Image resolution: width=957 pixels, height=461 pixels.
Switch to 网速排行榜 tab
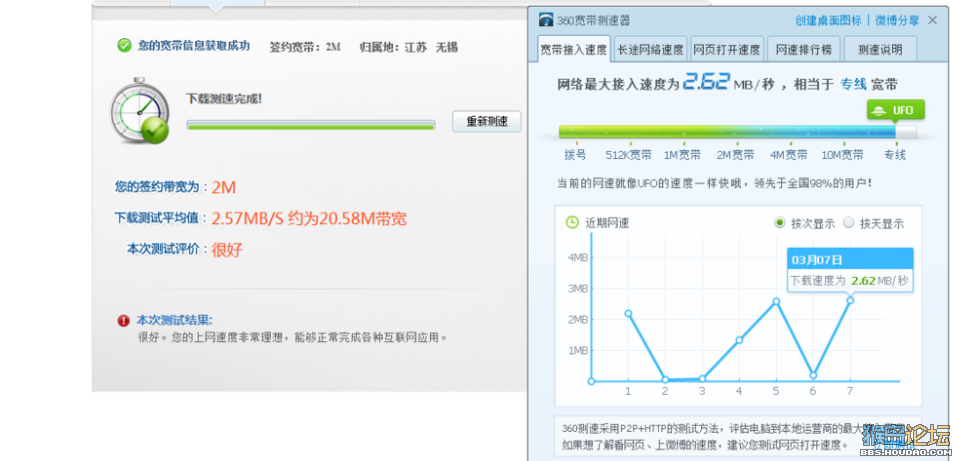click(804, 49)
